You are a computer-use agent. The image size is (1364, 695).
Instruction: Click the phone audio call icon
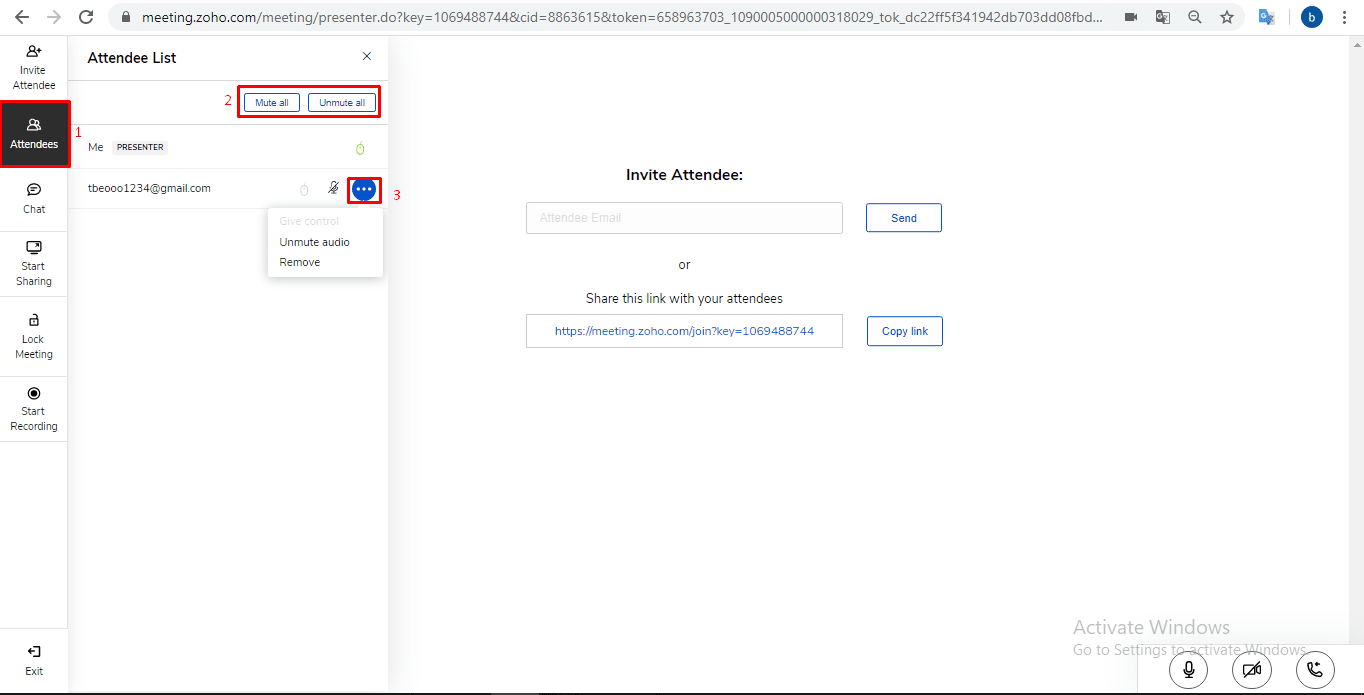1315,670
